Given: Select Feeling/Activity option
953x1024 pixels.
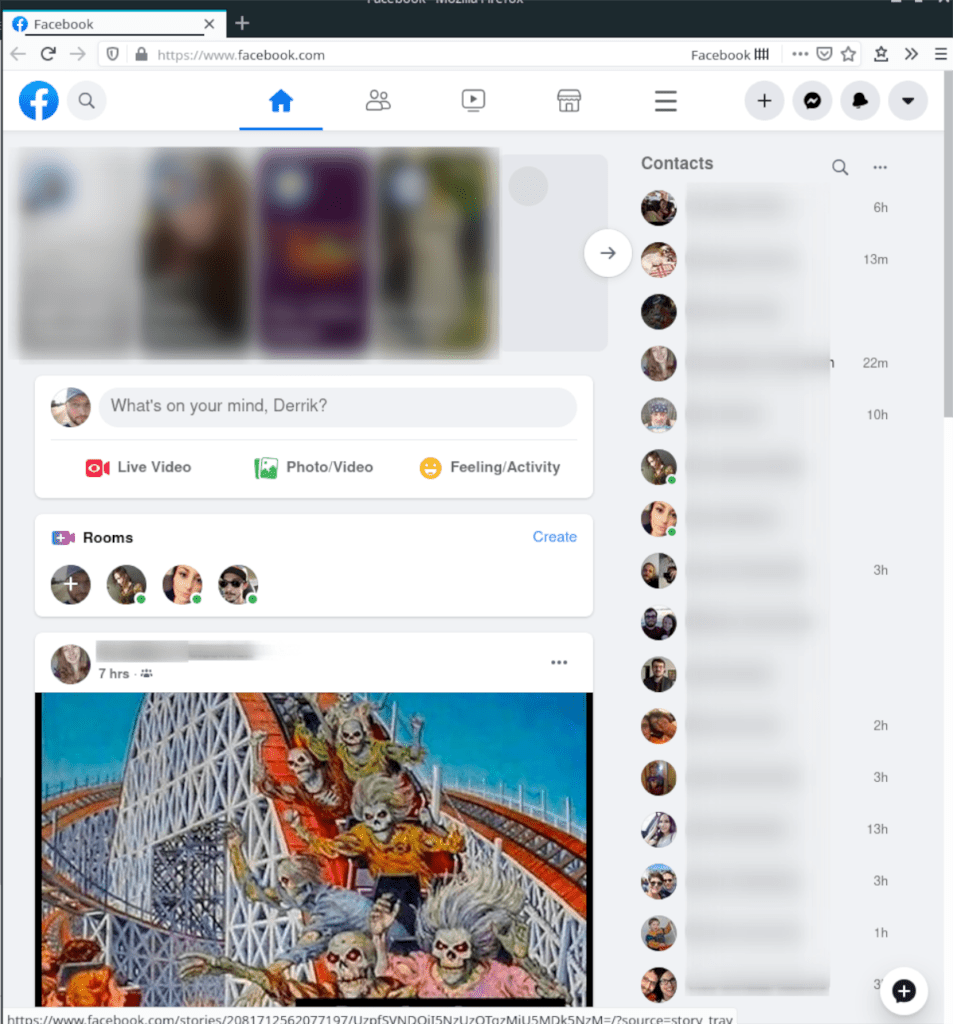Looking at the screenshot, I should click(490, 468).
